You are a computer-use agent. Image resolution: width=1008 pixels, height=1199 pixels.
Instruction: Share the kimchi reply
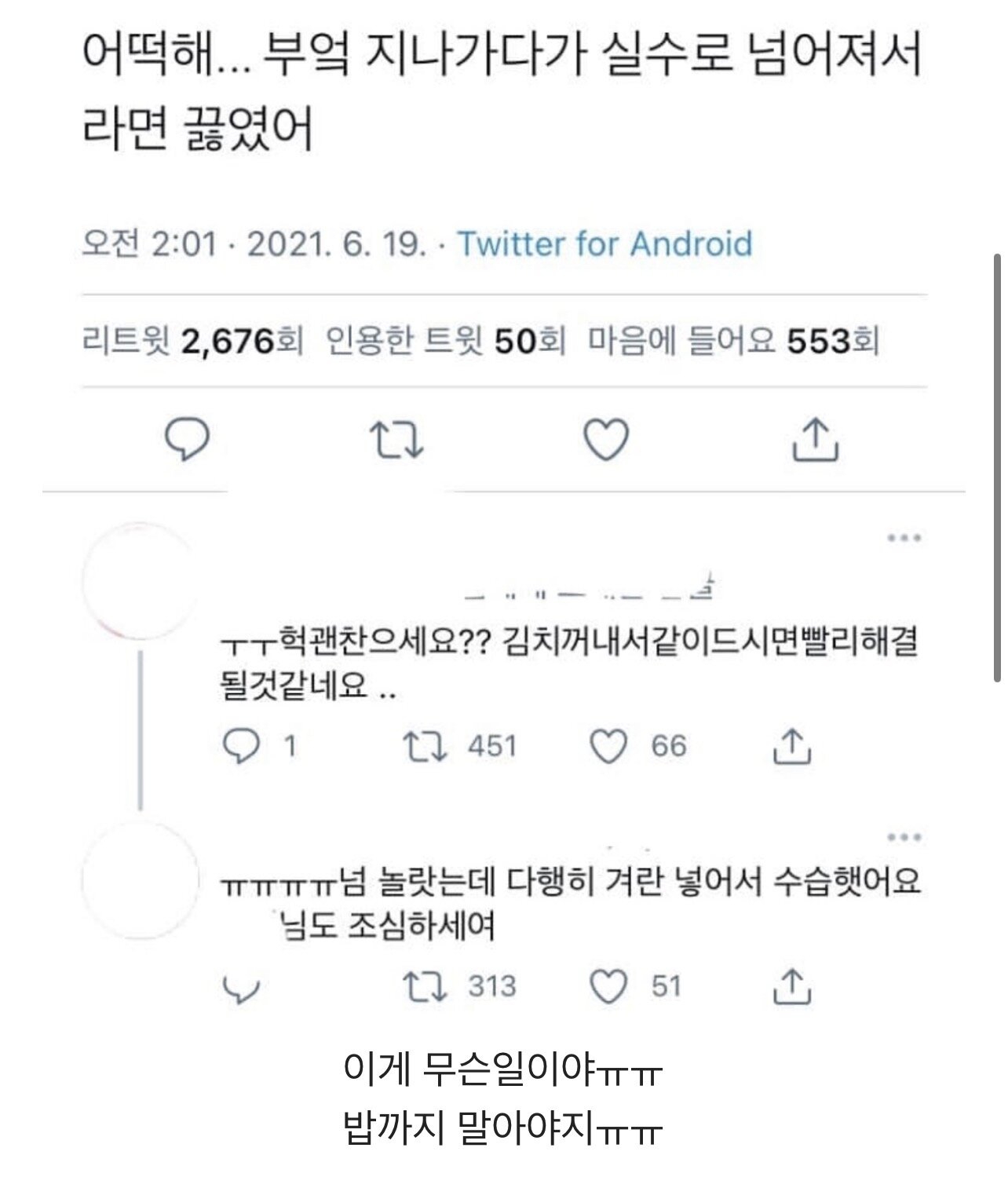(x=792, y=746)
